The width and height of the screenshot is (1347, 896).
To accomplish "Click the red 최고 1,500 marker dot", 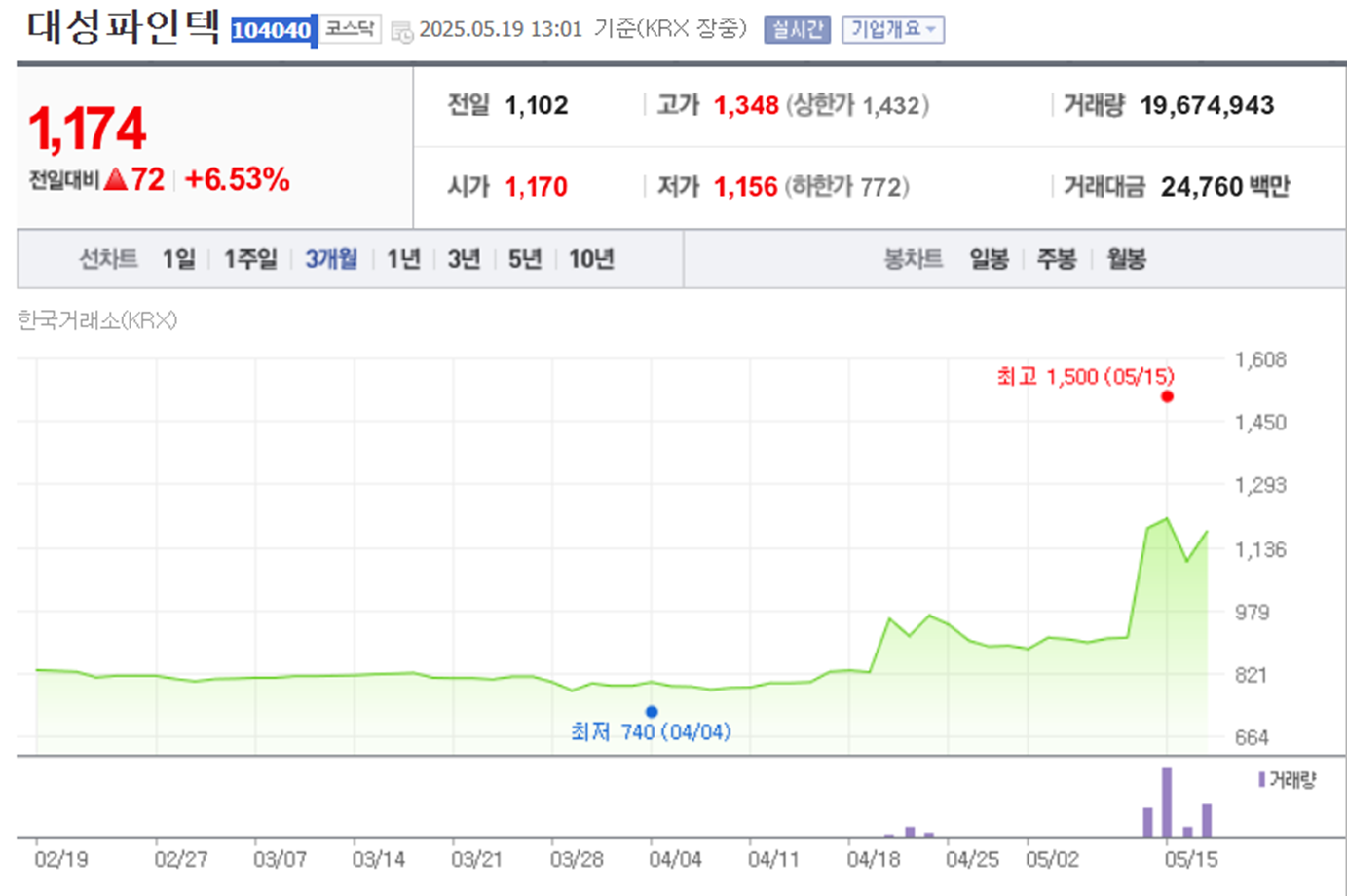I will coord(1167,396).
